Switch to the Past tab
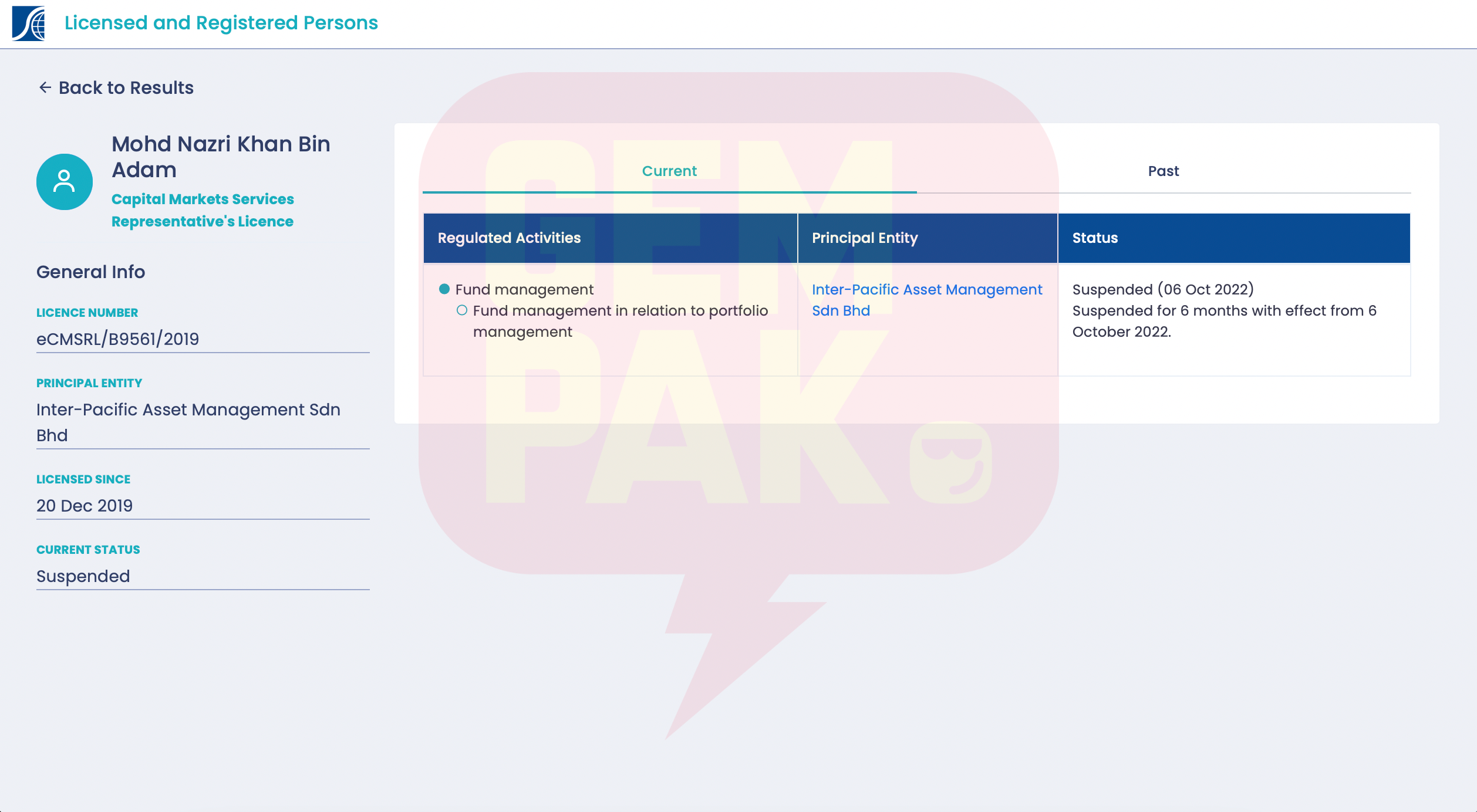Screen dimensions: 1477x812 coord(1164,171)
